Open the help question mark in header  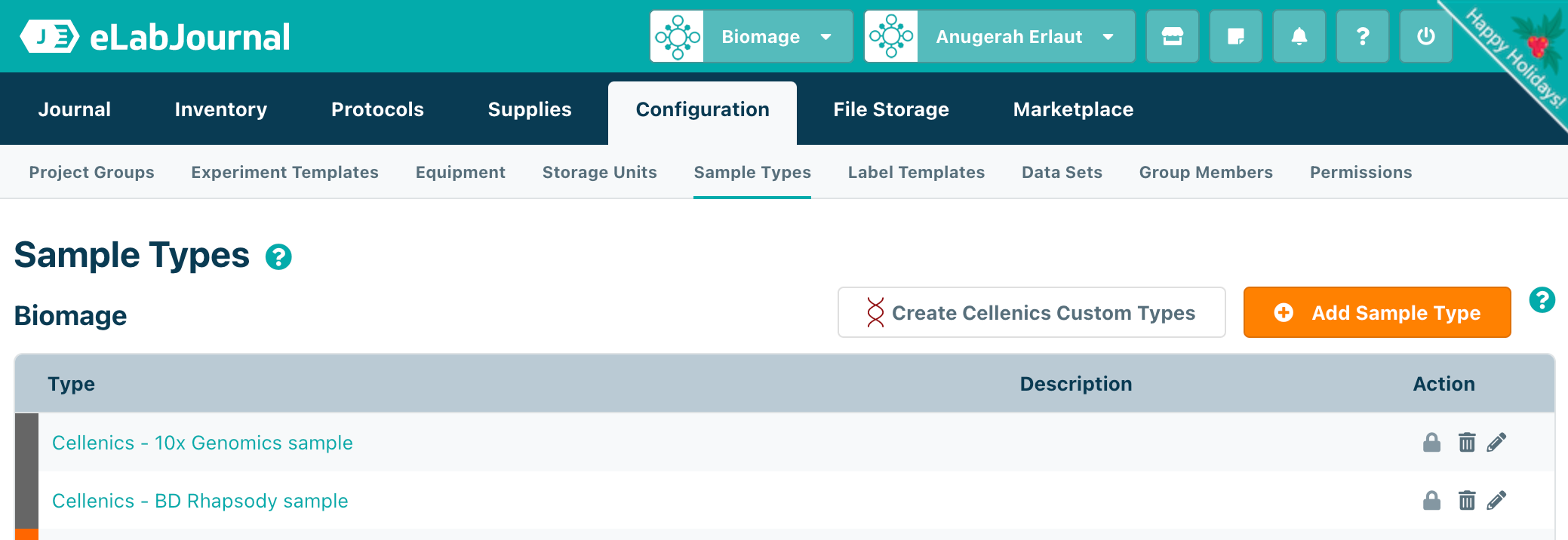1362,36
